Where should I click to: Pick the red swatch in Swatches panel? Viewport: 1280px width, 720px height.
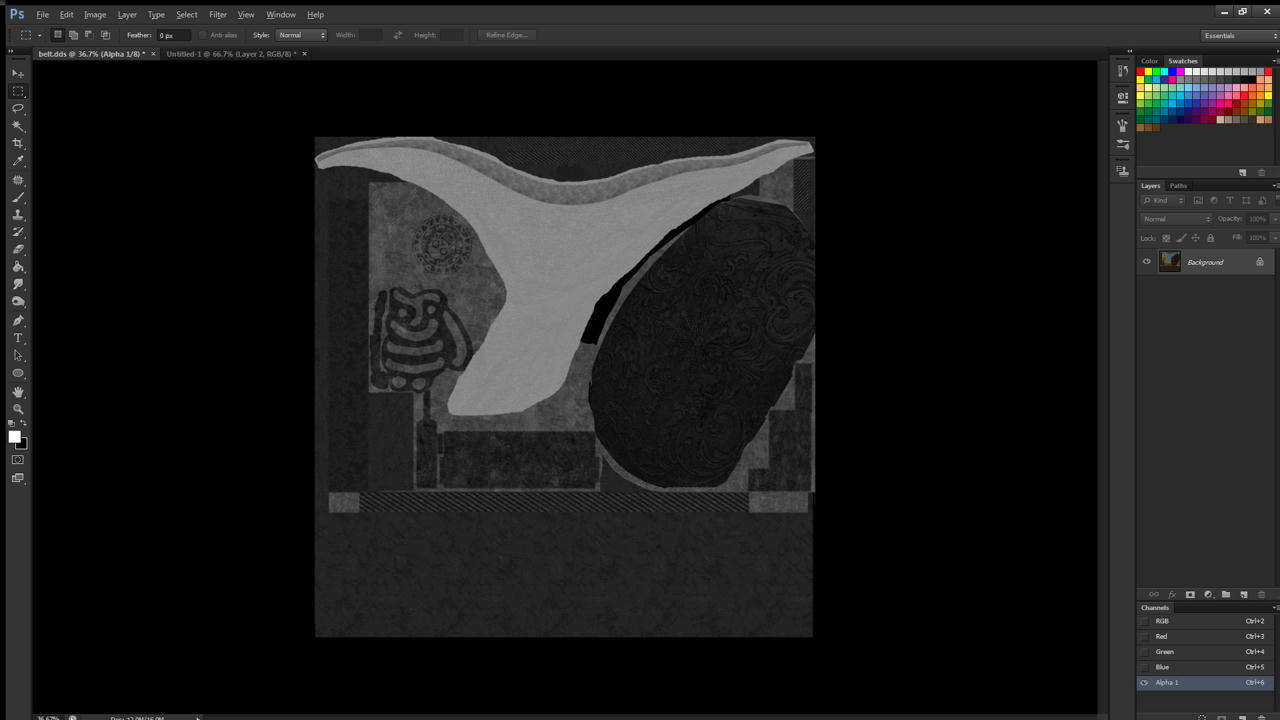pos(1140,72)
